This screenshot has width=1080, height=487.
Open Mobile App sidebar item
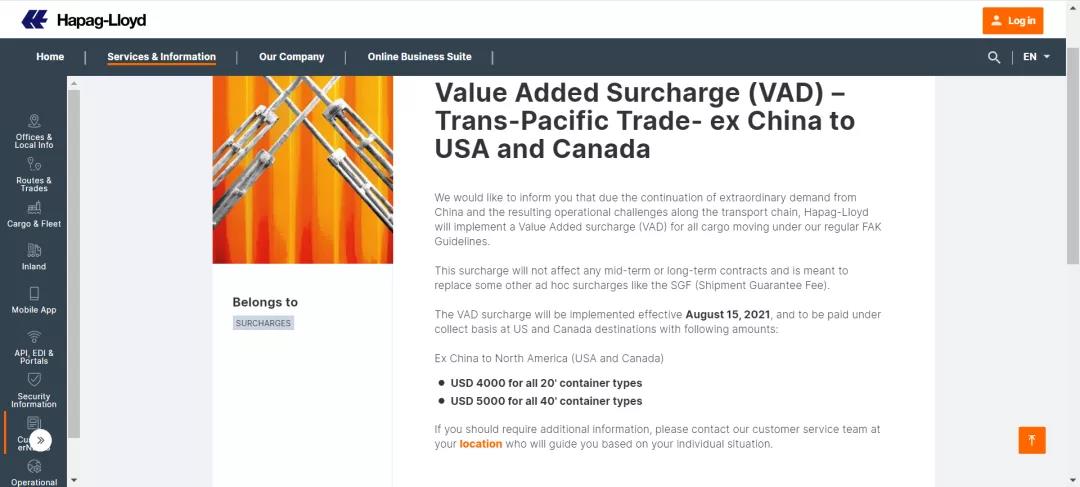pyautogui.click(x=34, y=294)
